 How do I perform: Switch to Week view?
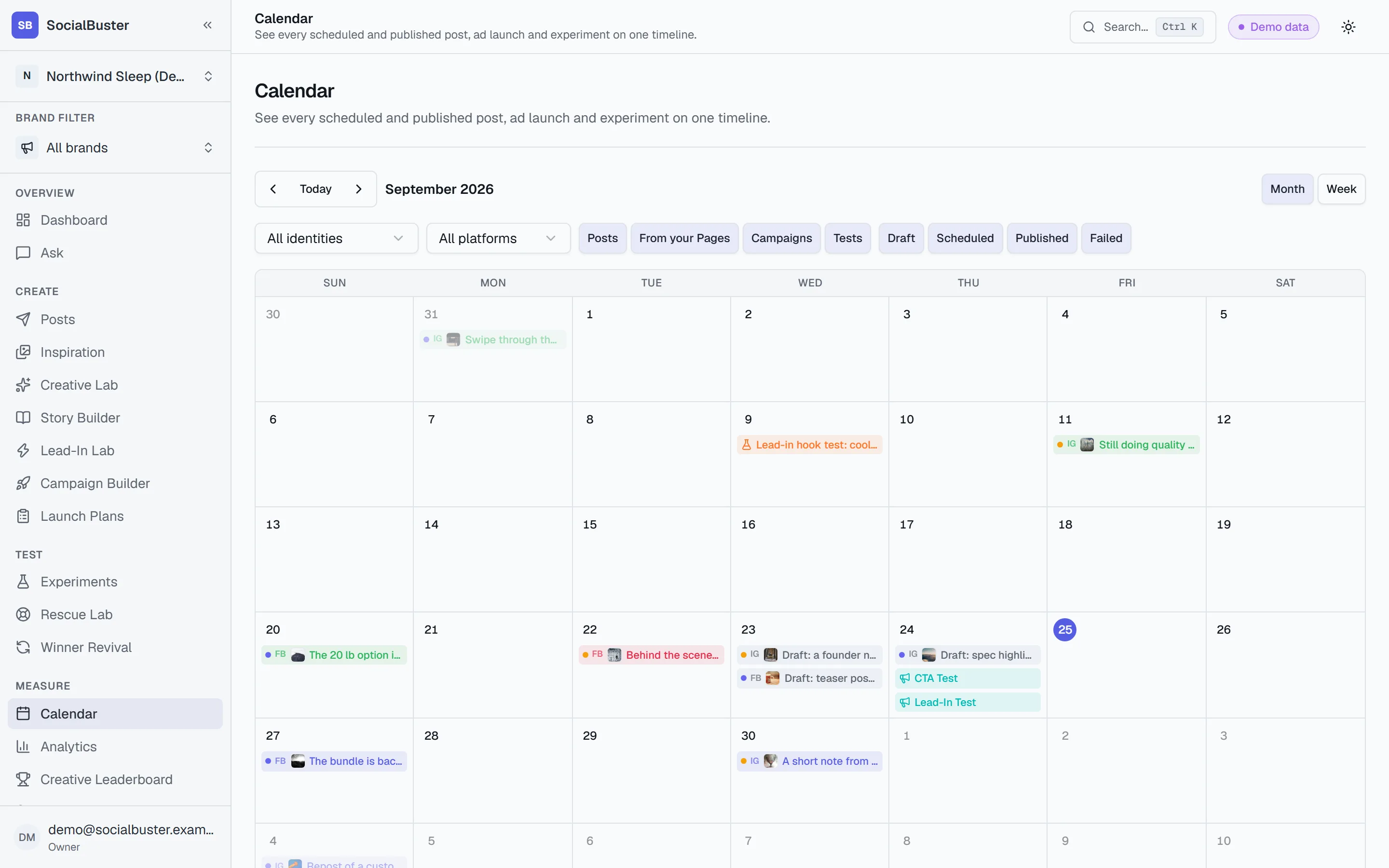(1341, 189)
